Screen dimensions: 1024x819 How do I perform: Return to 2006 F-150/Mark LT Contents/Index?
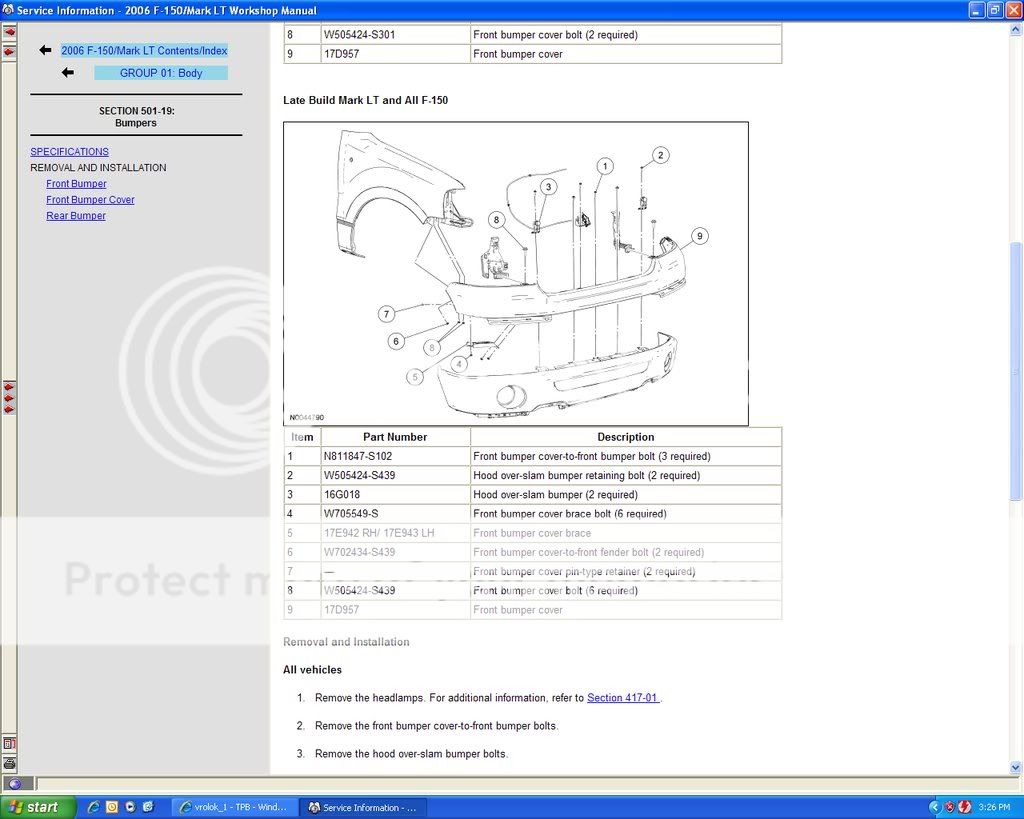click(x=147, y=49)
